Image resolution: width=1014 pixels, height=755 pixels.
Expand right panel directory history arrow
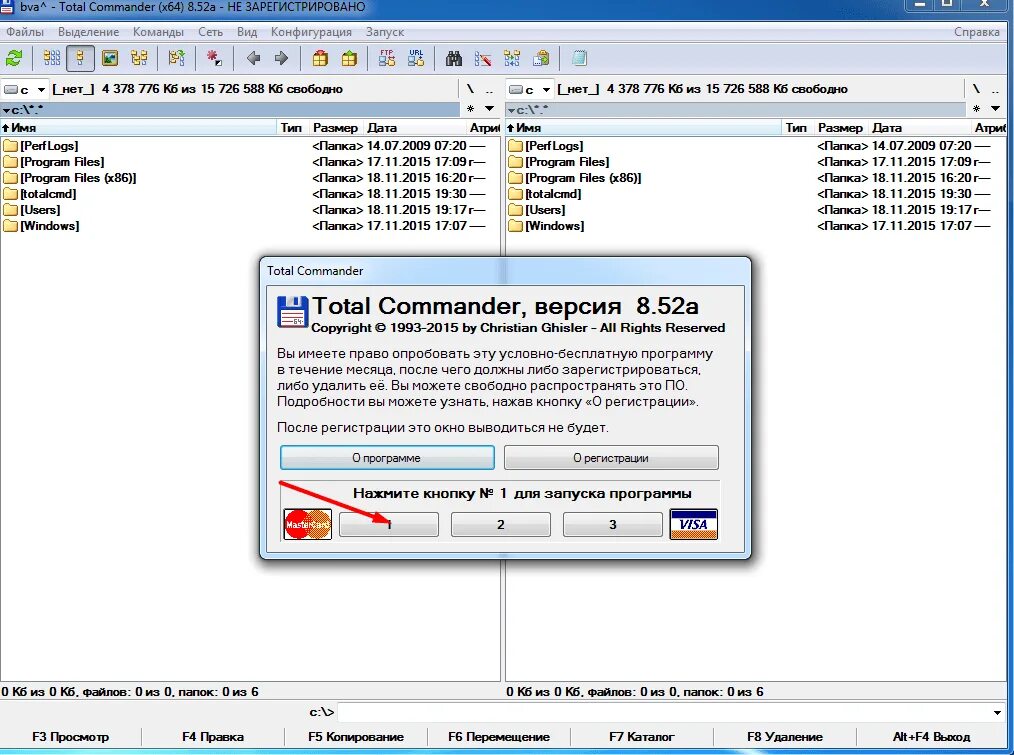pos(995,109)
